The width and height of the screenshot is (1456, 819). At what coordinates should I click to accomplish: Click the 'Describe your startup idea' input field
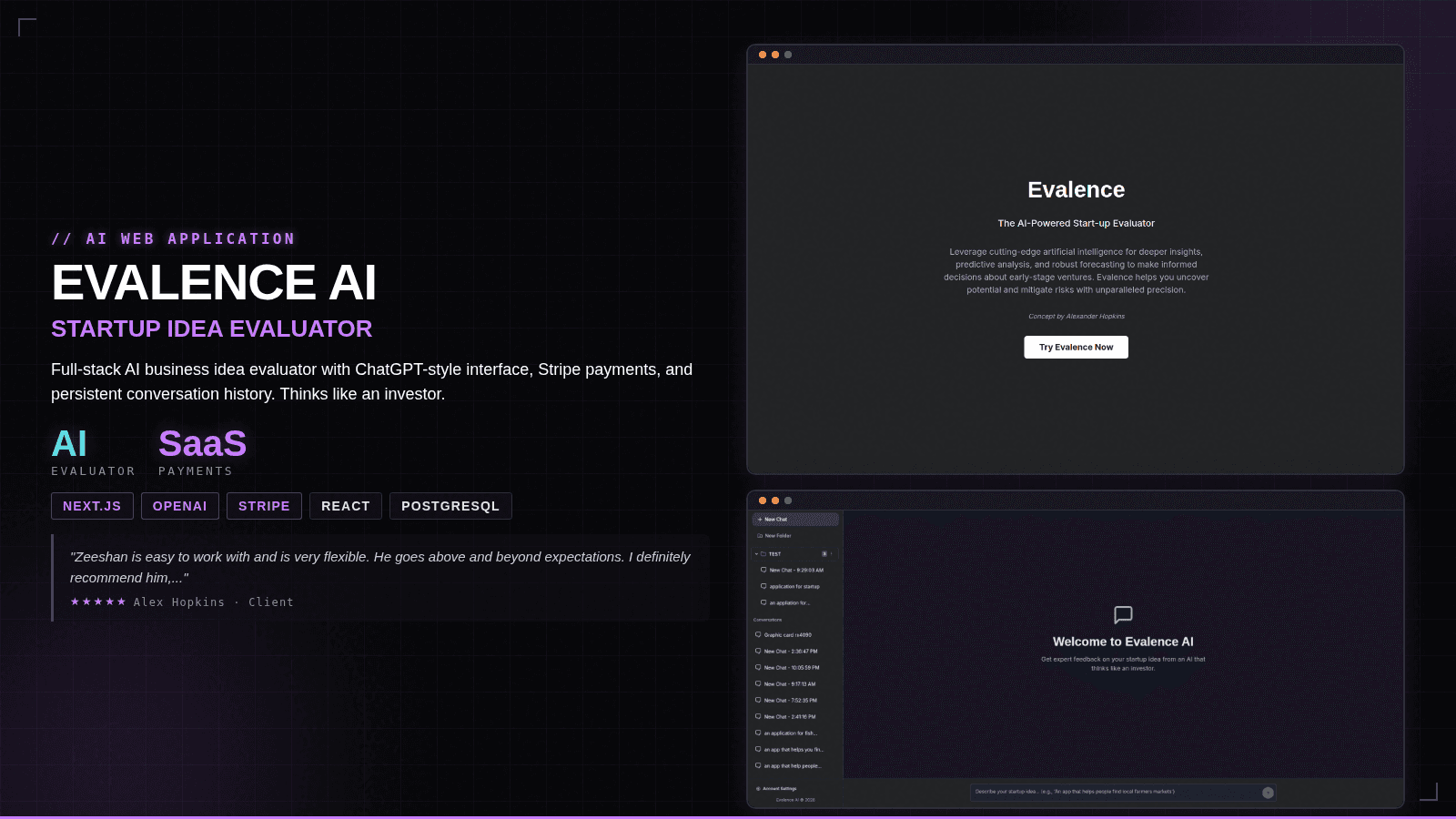[x=1092, y=793]
